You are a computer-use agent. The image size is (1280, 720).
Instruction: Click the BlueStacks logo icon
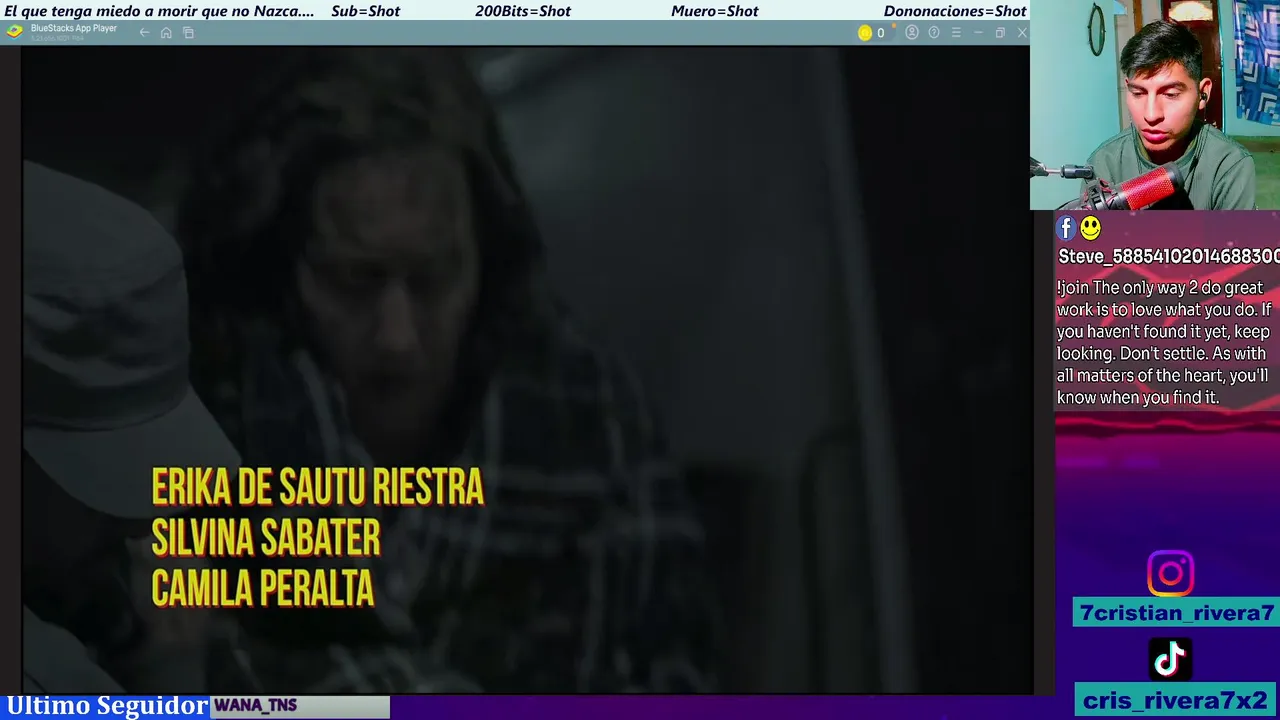coord(14,32)
